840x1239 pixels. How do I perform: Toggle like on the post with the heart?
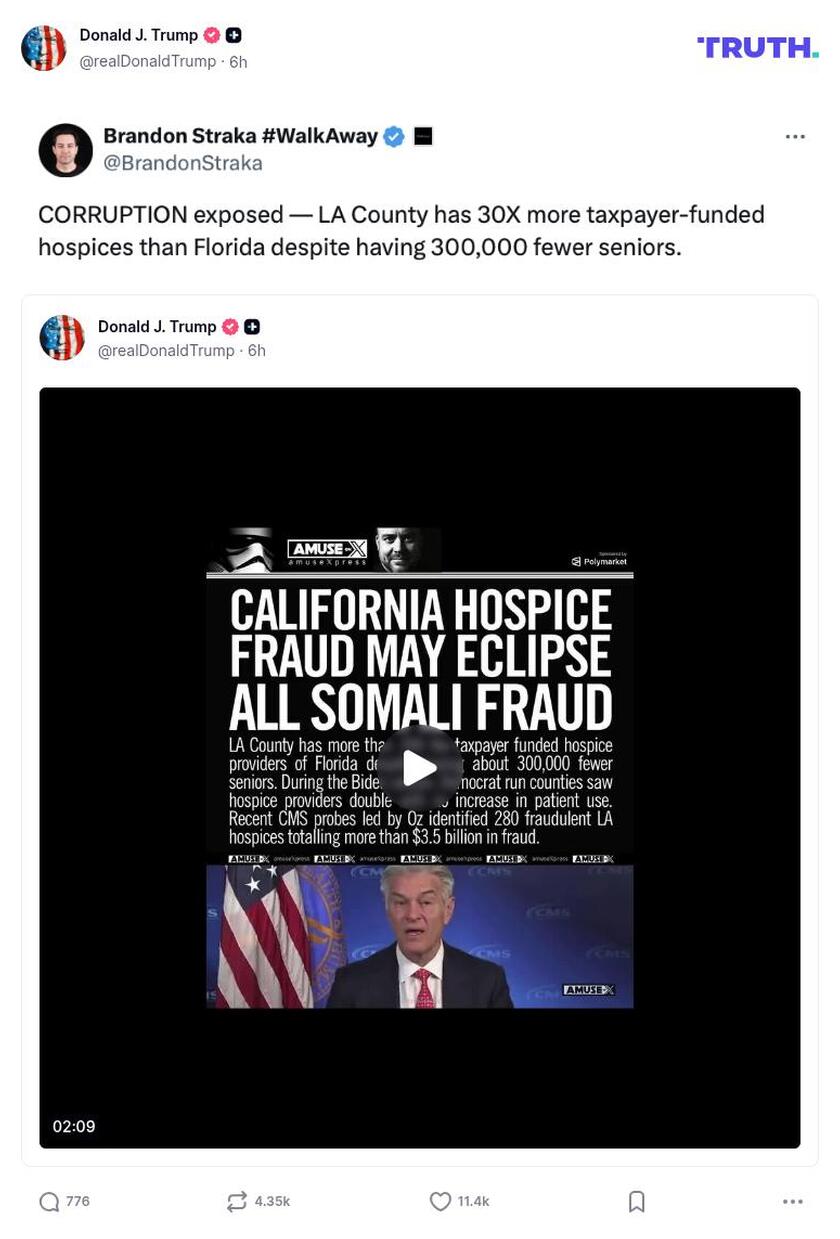[440, 1201]
